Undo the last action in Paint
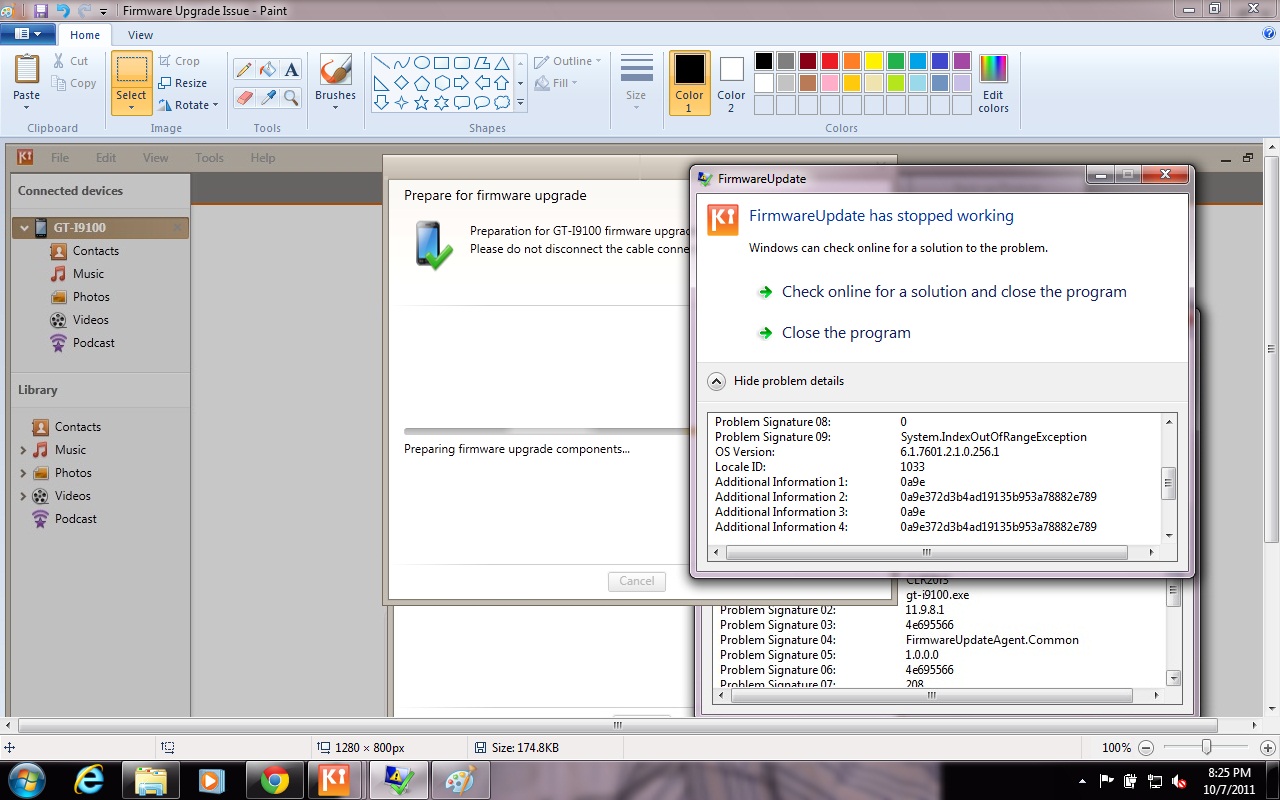This screenshot has width=1280, height=800. 63,10
